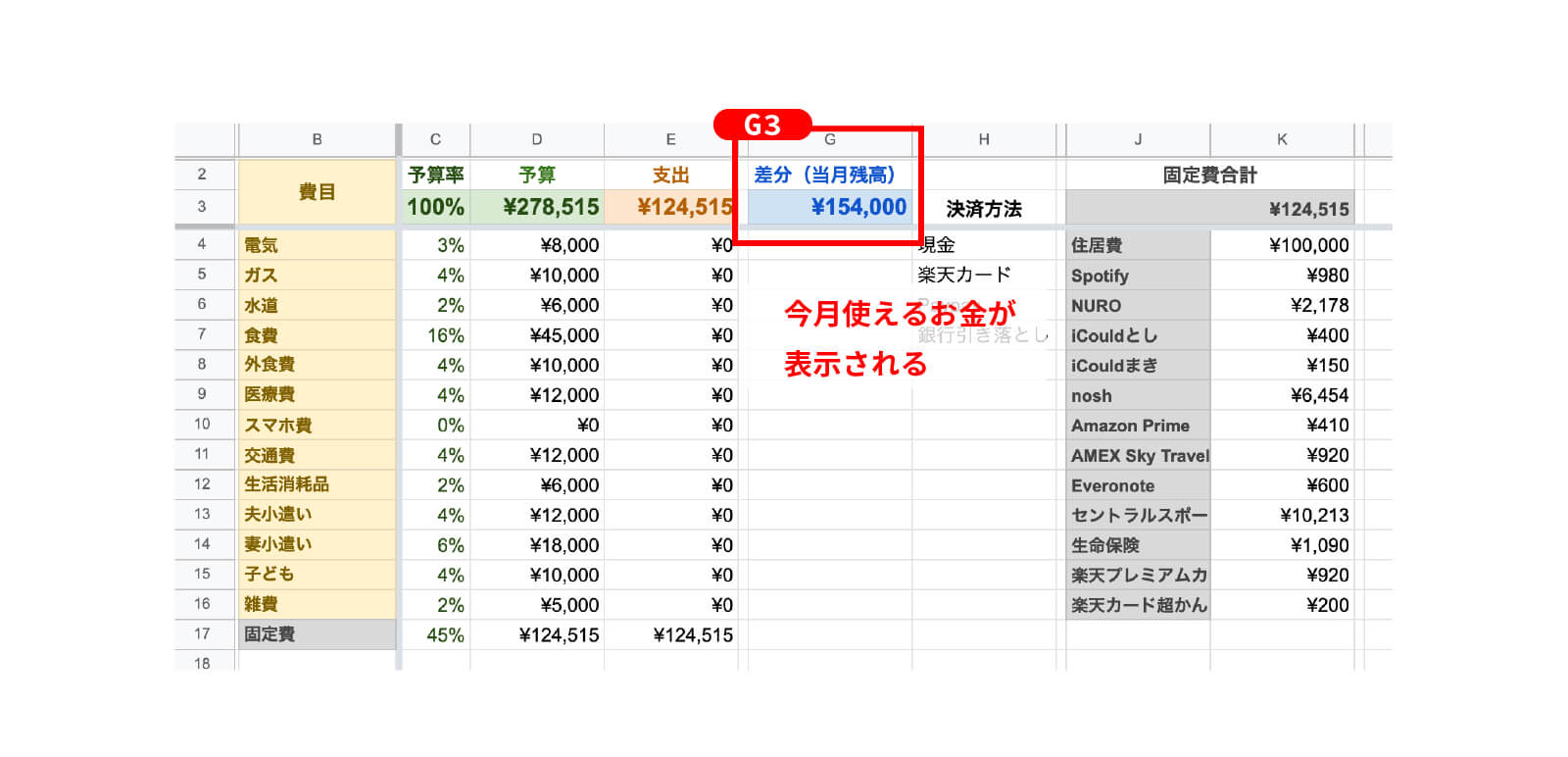Select the ¥278,515 total budget cell

(x=537, y=207)
